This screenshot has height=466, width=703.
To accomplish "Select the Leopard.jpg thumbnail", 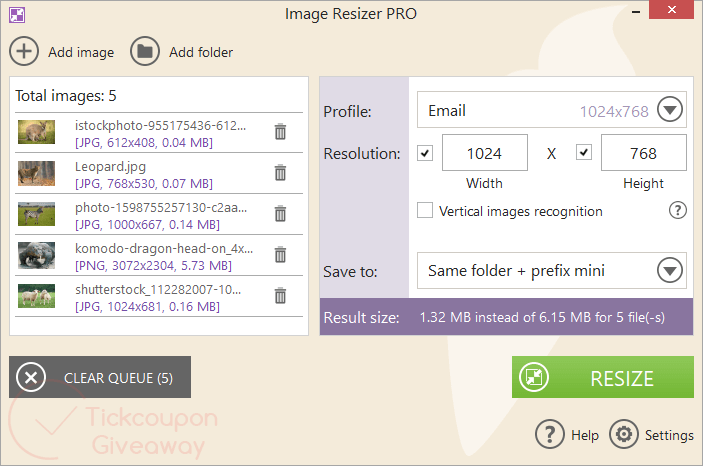I will (x=36, y=173).
